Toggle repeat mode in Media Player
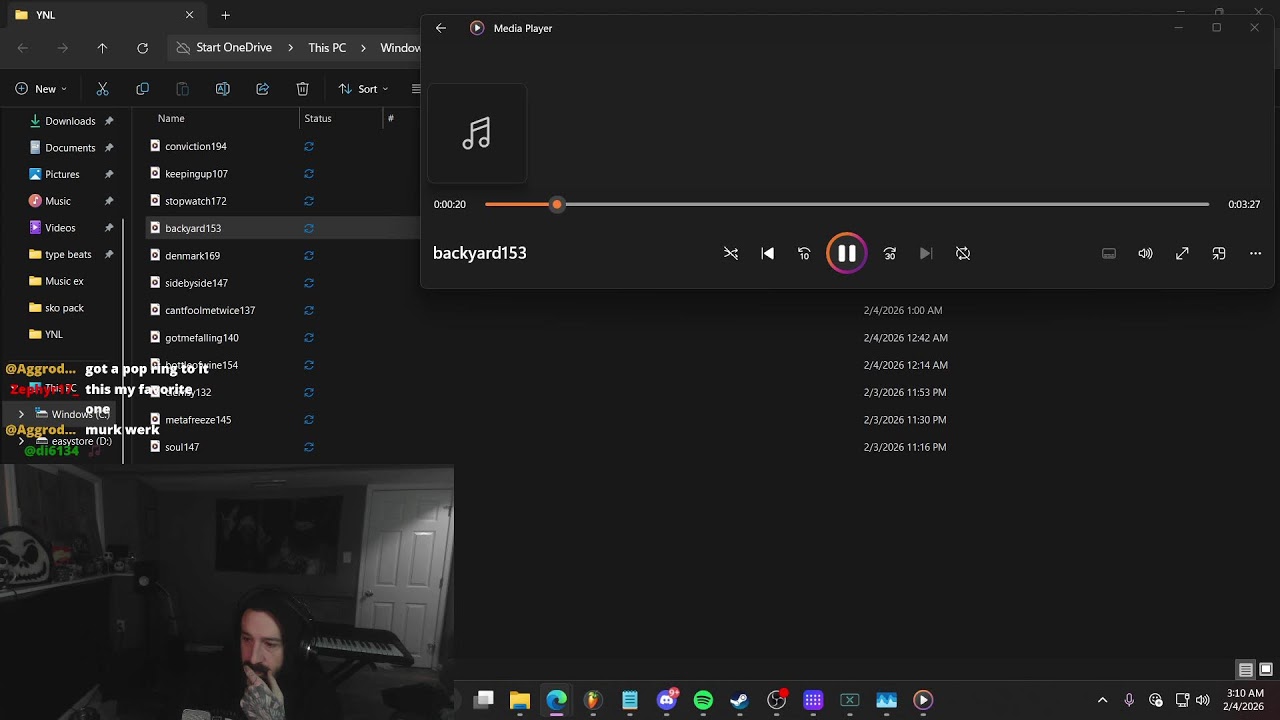 (963, 254)
